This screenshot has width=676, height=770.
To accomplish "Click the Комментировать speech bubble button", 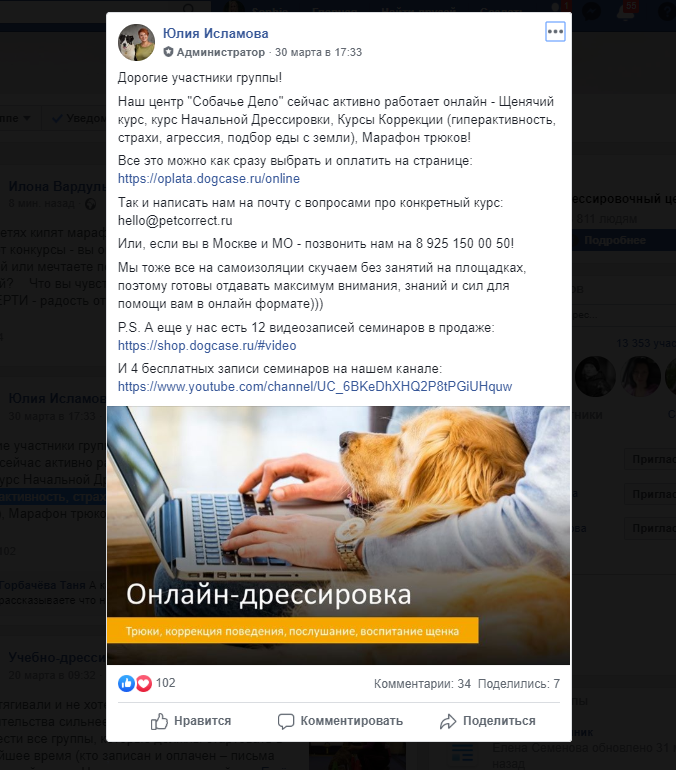I will (x=340, y=721).
